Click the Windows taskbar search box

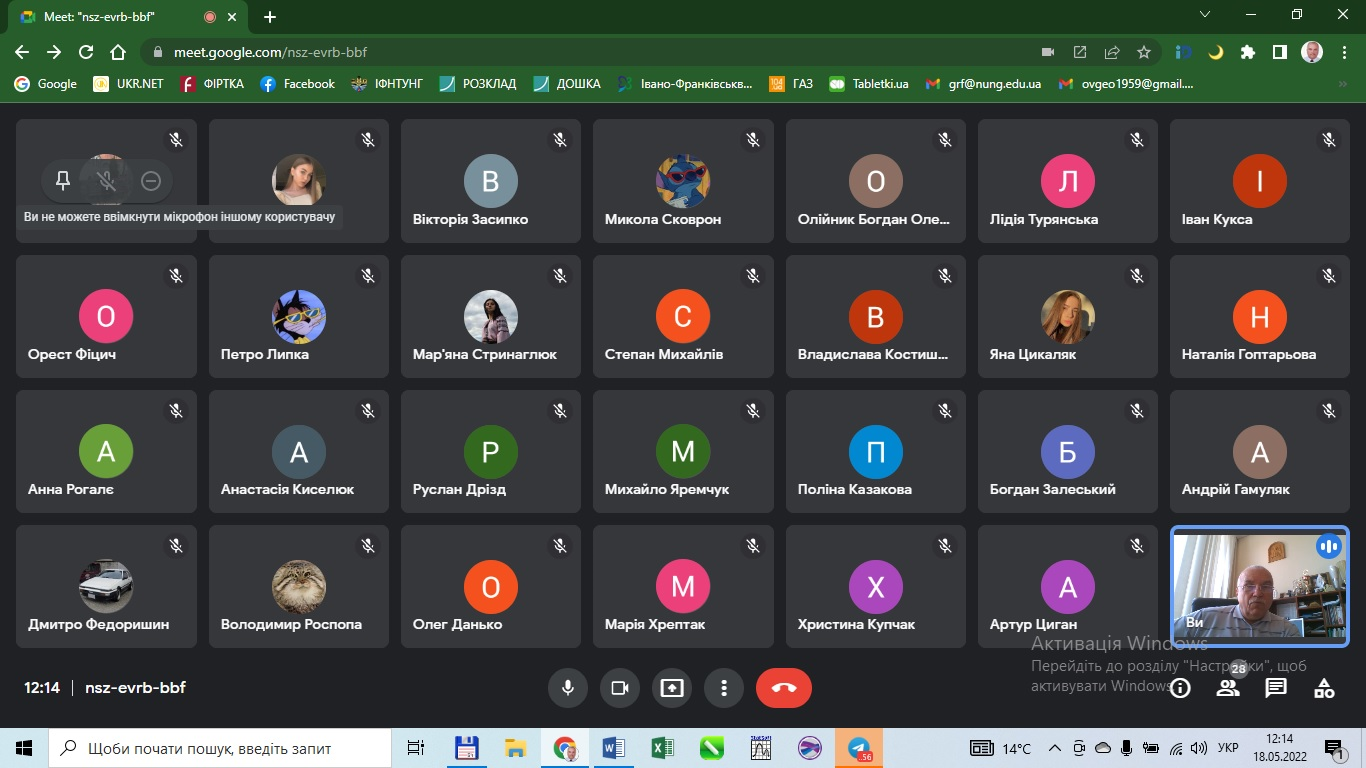220,748
